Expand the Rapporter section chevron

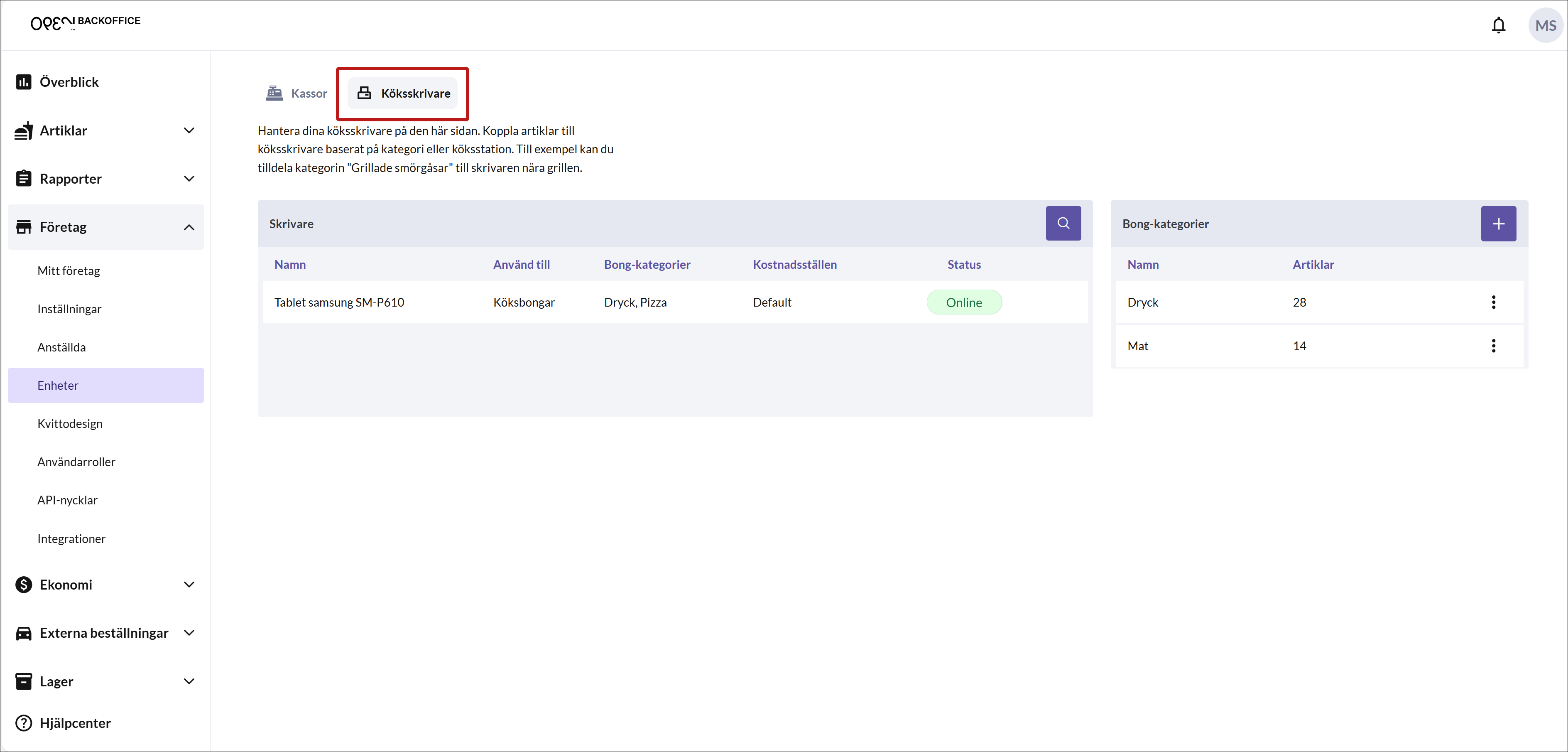tap(189, 178)
